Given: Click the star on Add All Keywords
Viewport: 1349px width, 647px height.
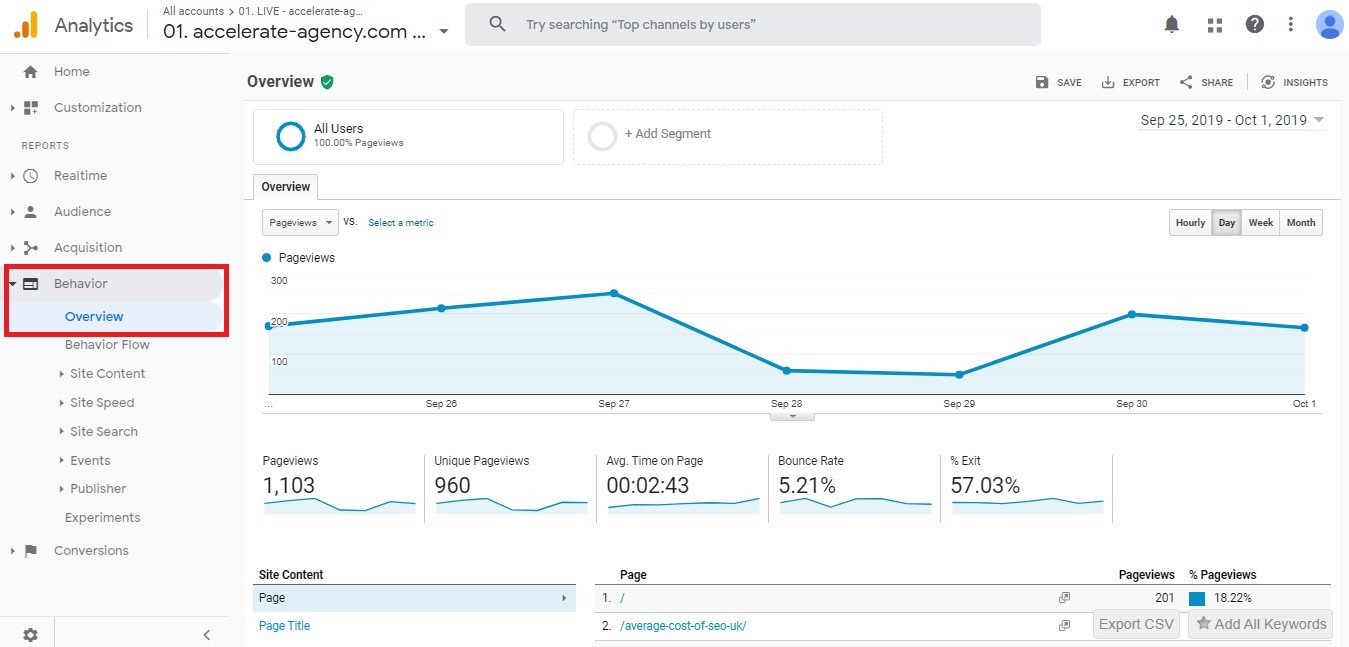Looking at the screenshot, I should point(1204,624).
